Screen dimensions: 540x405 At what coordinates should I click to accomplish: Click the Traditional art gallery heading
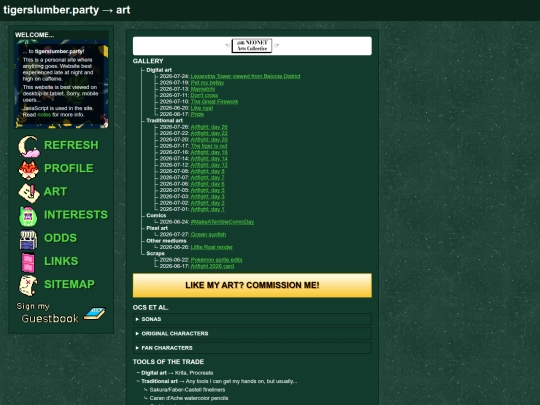pyautogui.click(x=165, y=121)
